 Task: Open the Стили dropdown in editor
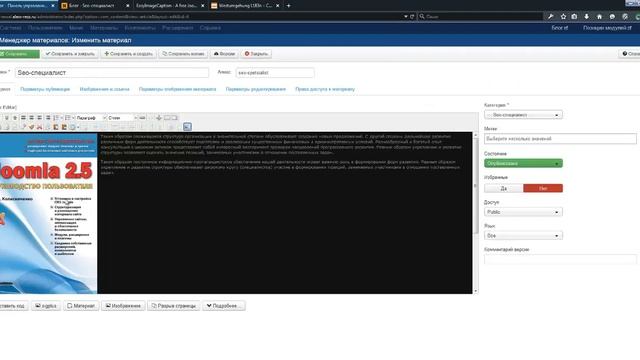tap(122, 118)
